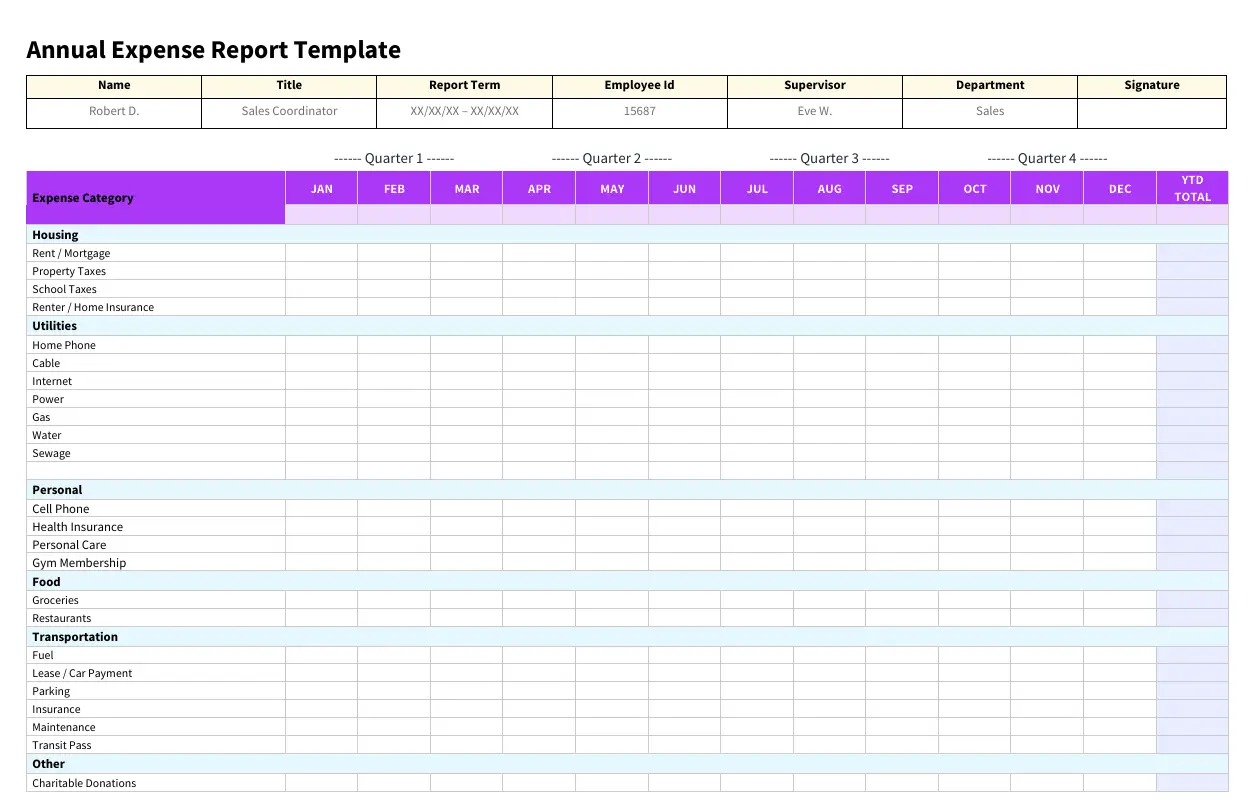Screen dimensions: 1255x804
Task: Click the JAN month column header
Action: click(321, 188)
